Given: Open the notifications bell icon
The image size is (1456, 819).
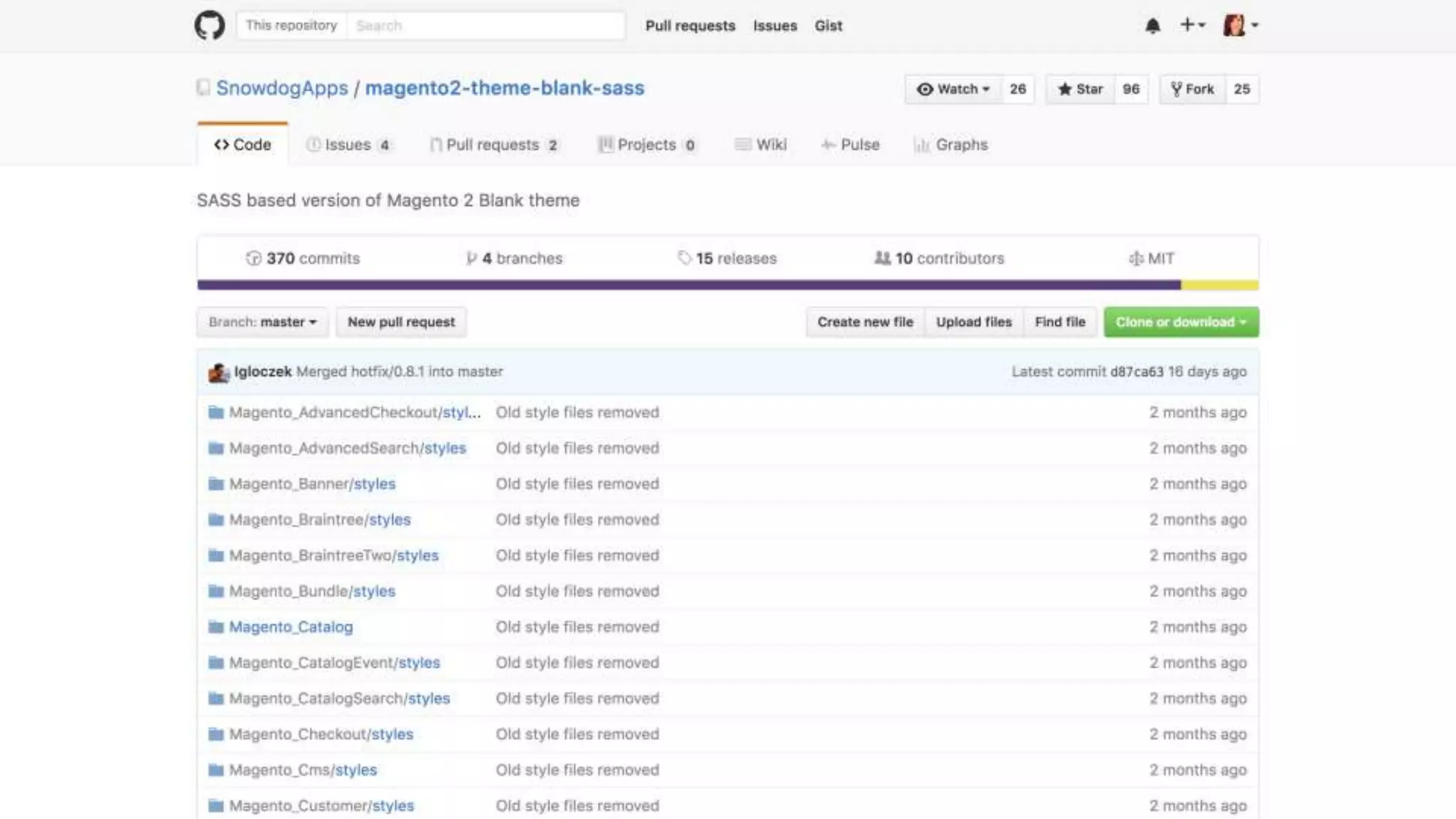Looking at the screenshot, I should click(x=1152, y=26).
